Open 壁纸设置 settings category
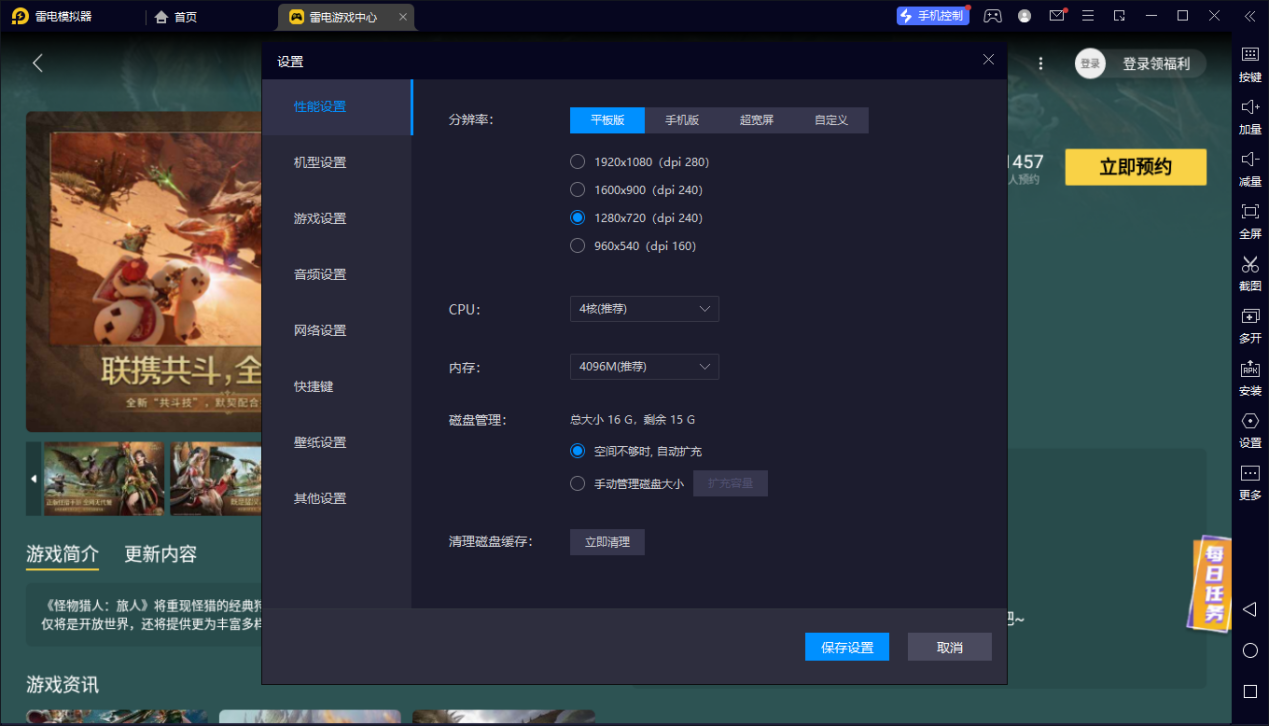The width and height of the screenshot is (1269, 726). click(x=337, y=443)
